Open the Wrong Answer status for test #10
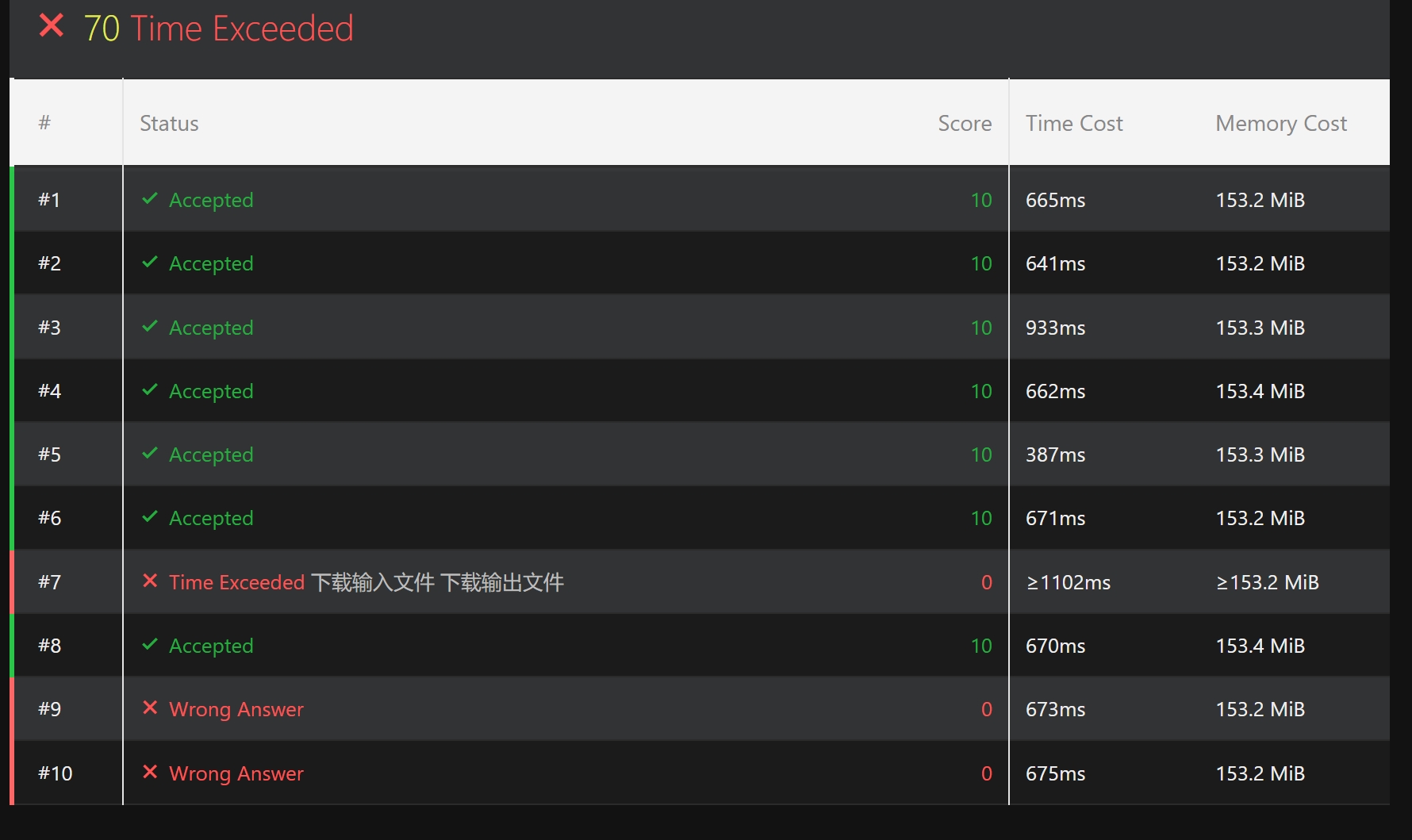The image size is (1412, 840). click(236, 773)
